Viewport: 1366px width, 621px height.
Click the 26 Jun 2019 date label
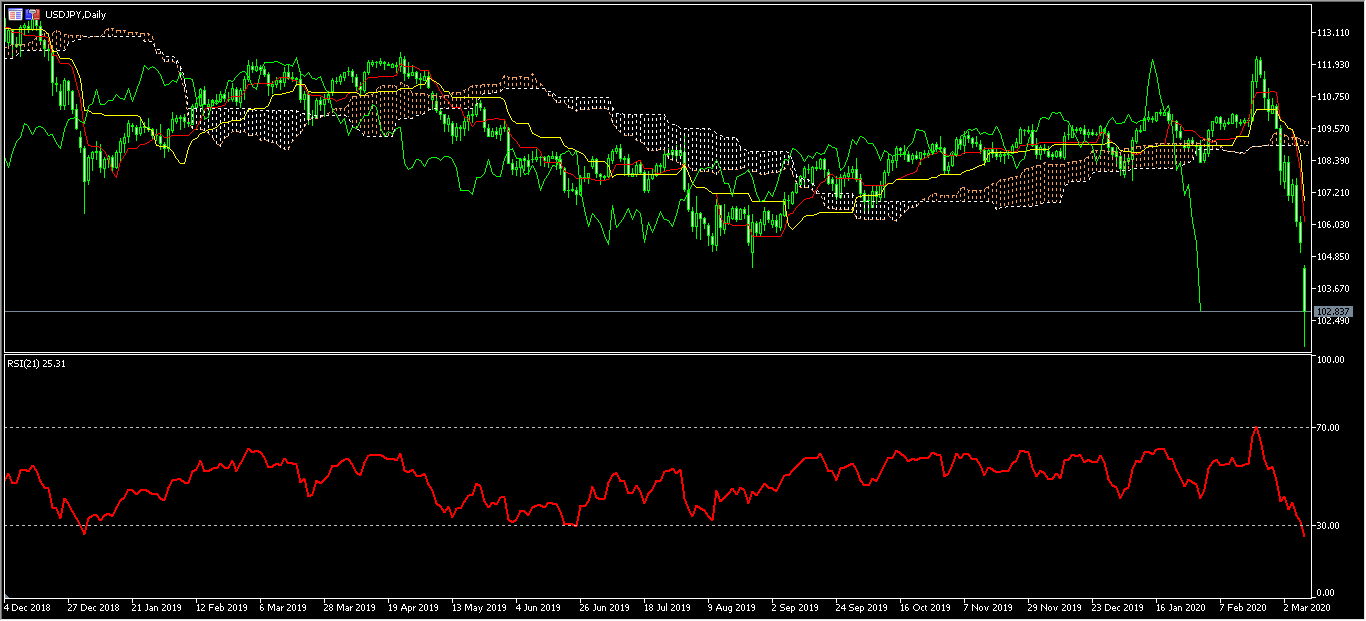[x=605, y=607]
